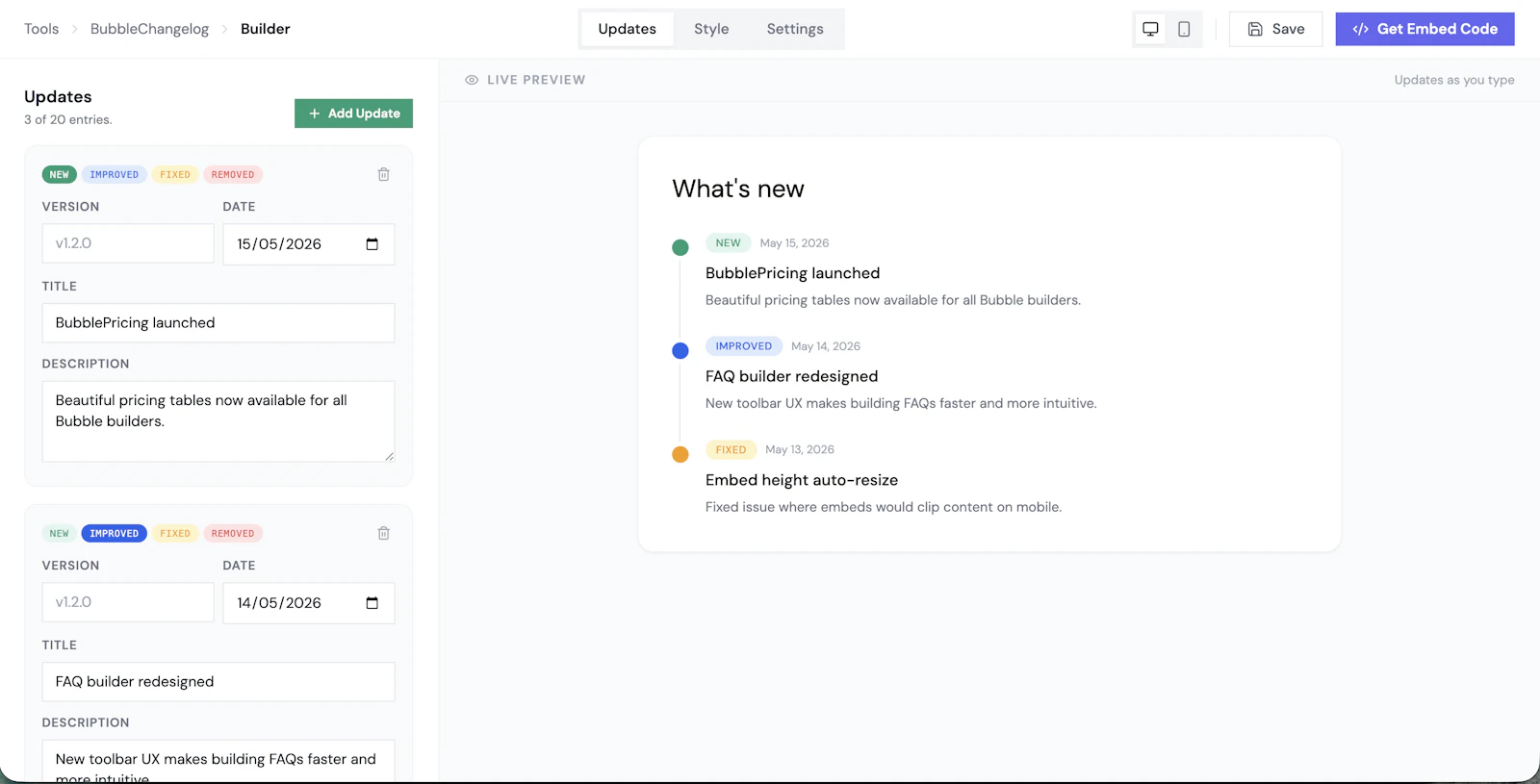Click FIXED badge in preview

coord(731,450)
